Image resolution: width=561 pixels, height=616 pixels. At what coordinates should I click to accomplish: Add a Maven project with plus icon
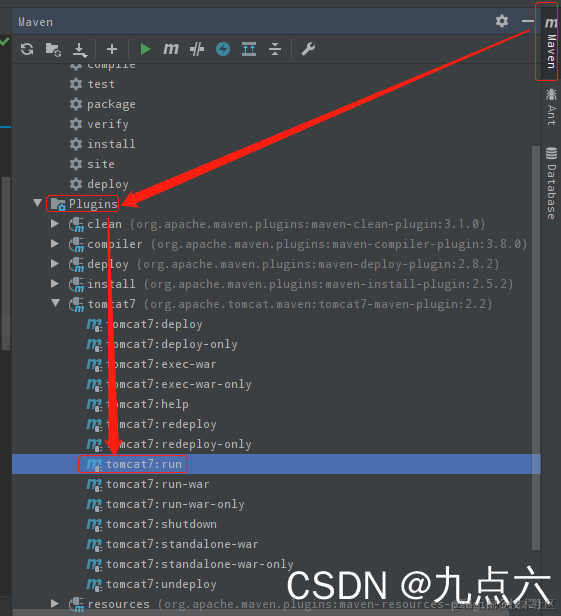pos(112,49)
